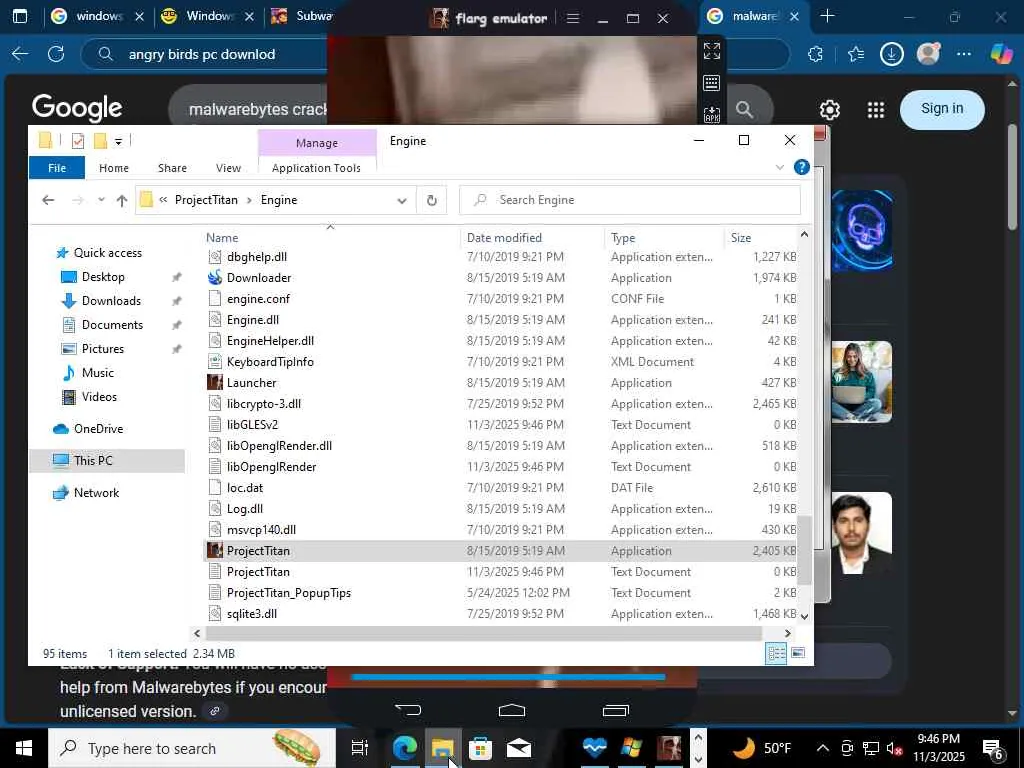Viewport: 1024px width, 768px height.
Task: Click the Properties quick access toolbar icon
Action: [78, 141]
